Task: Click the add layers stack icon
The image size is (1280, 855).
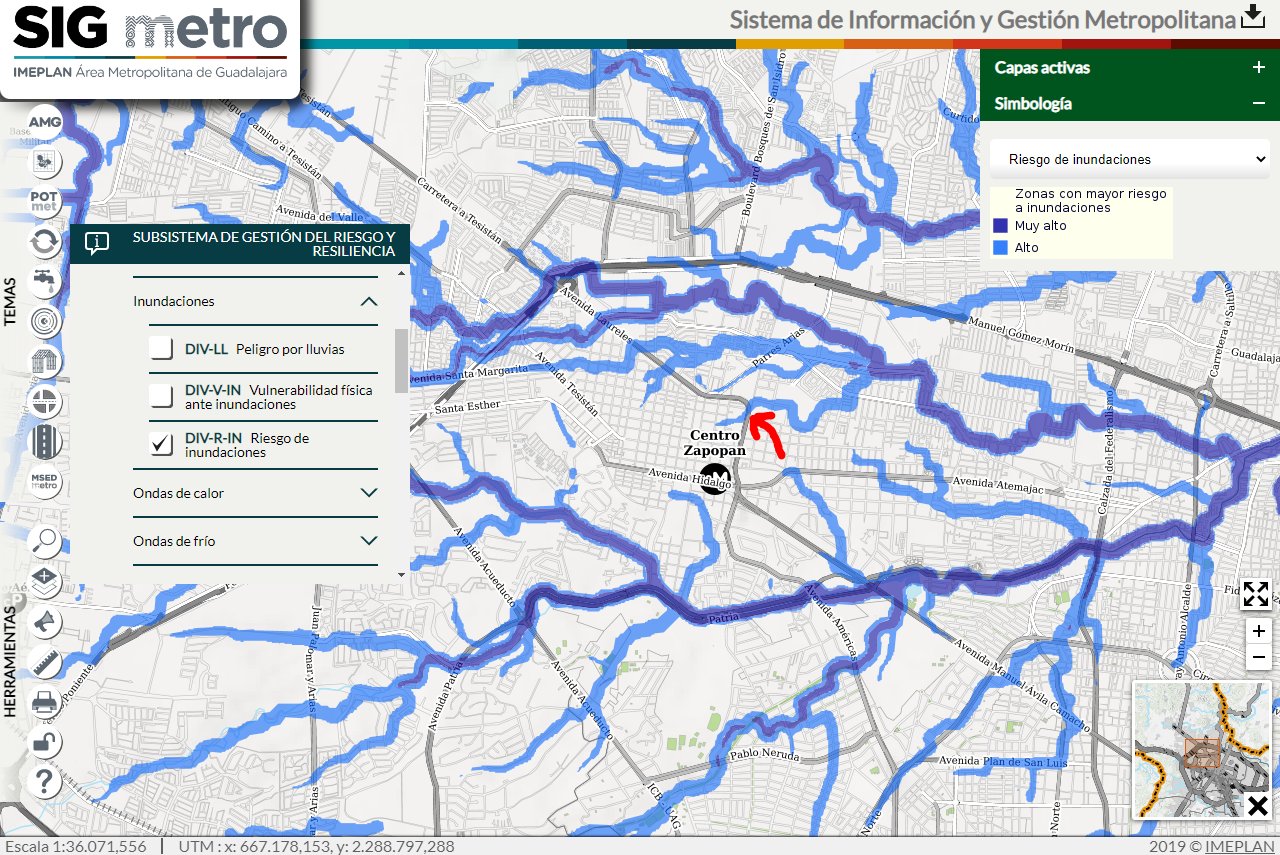Action: point(45,580)
